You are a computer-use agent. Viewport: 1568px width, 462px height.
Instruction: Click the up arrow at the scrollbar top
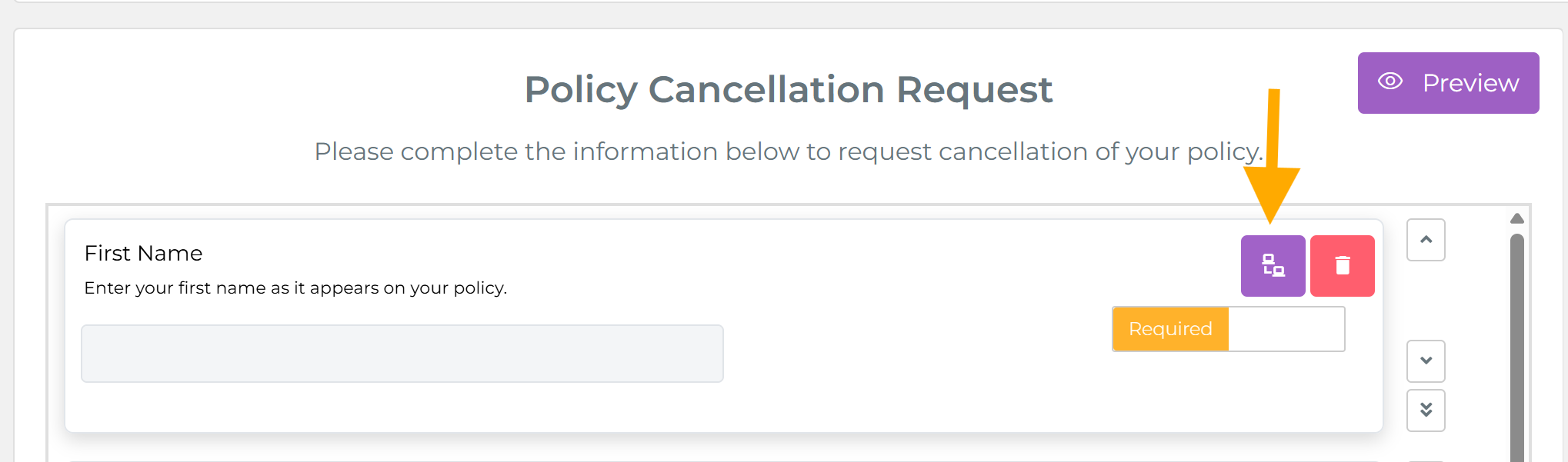pos(1516,218)
